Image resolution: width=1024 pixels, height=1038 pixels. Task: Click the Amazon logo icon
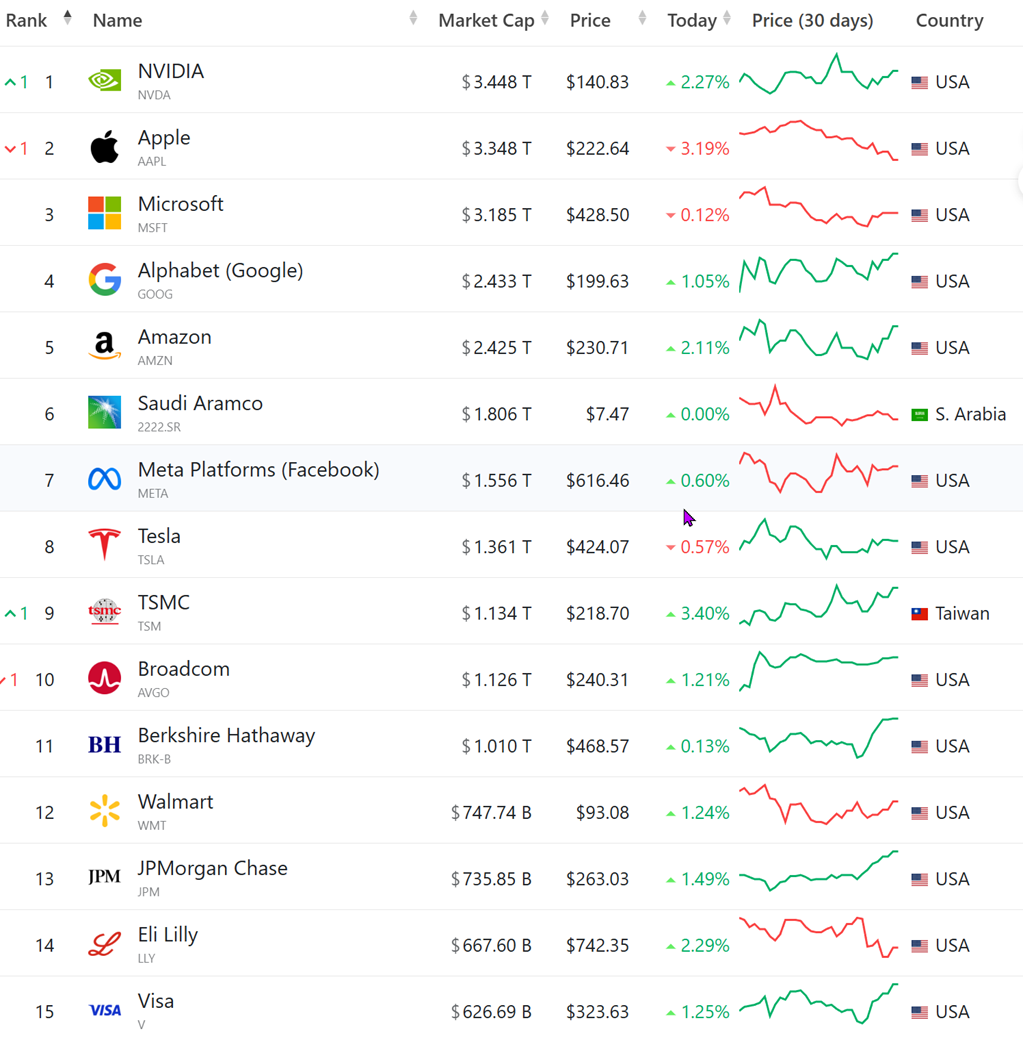[104, 347]
